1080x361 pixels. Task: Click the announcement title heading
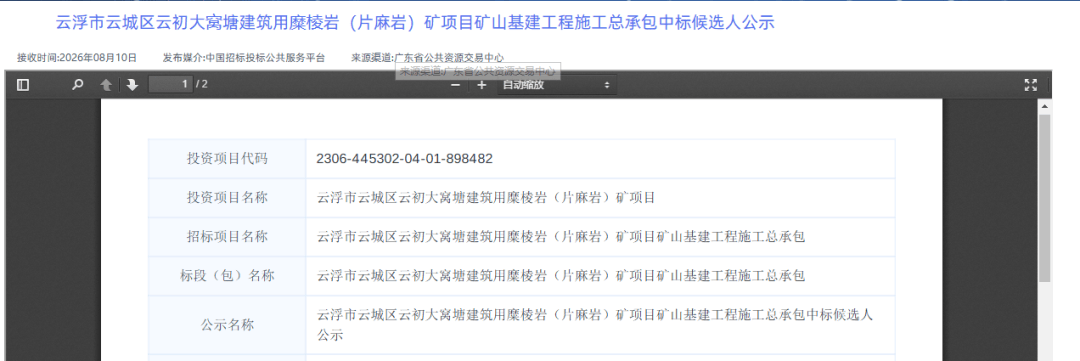click(x=415, y=23)
